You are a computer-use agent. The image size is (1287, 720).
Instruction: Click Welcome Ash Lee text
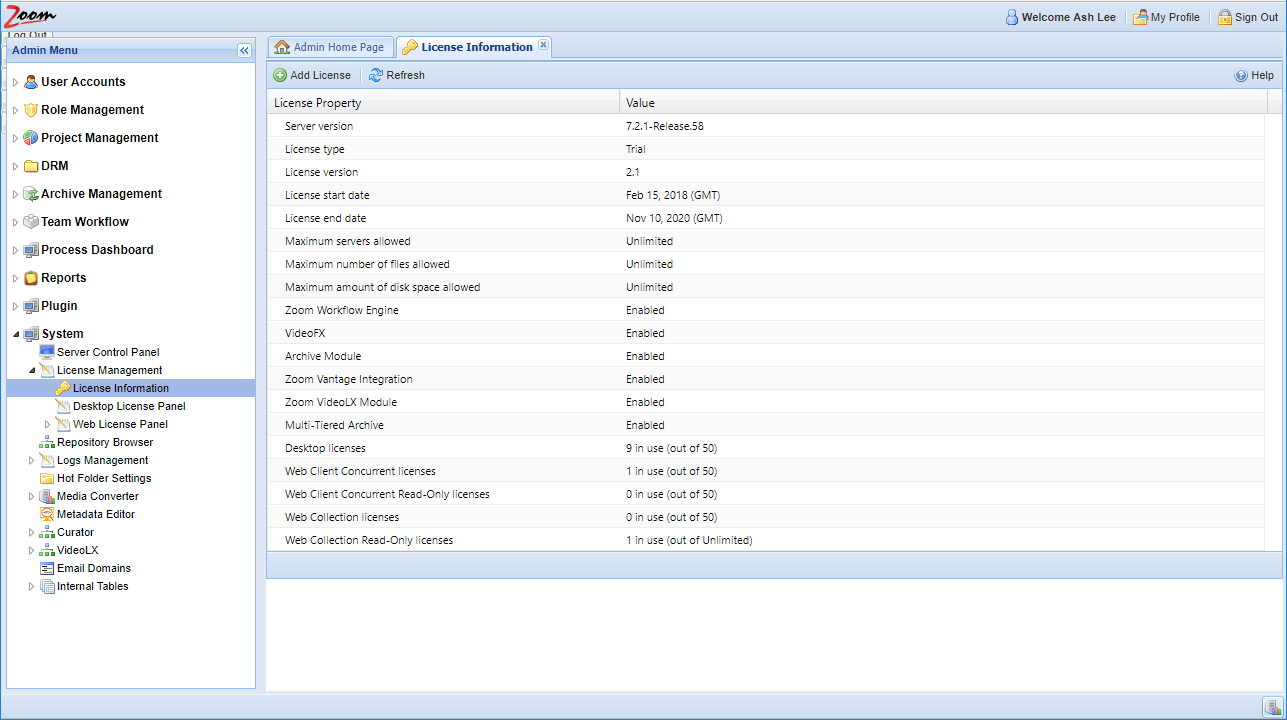[x=1068, y=17]
